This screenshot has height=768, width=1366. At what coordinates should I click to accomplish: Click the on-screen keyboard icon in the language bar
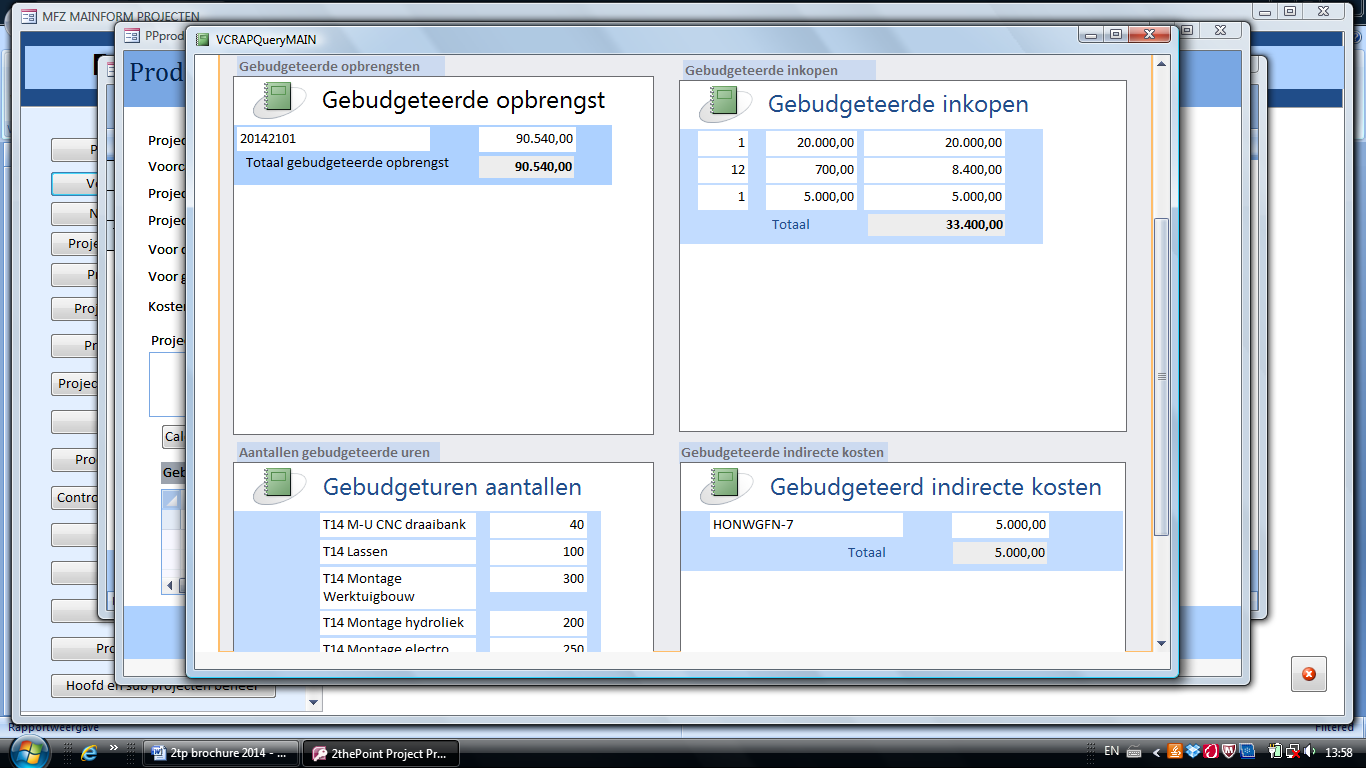[x=1134, y=752]
